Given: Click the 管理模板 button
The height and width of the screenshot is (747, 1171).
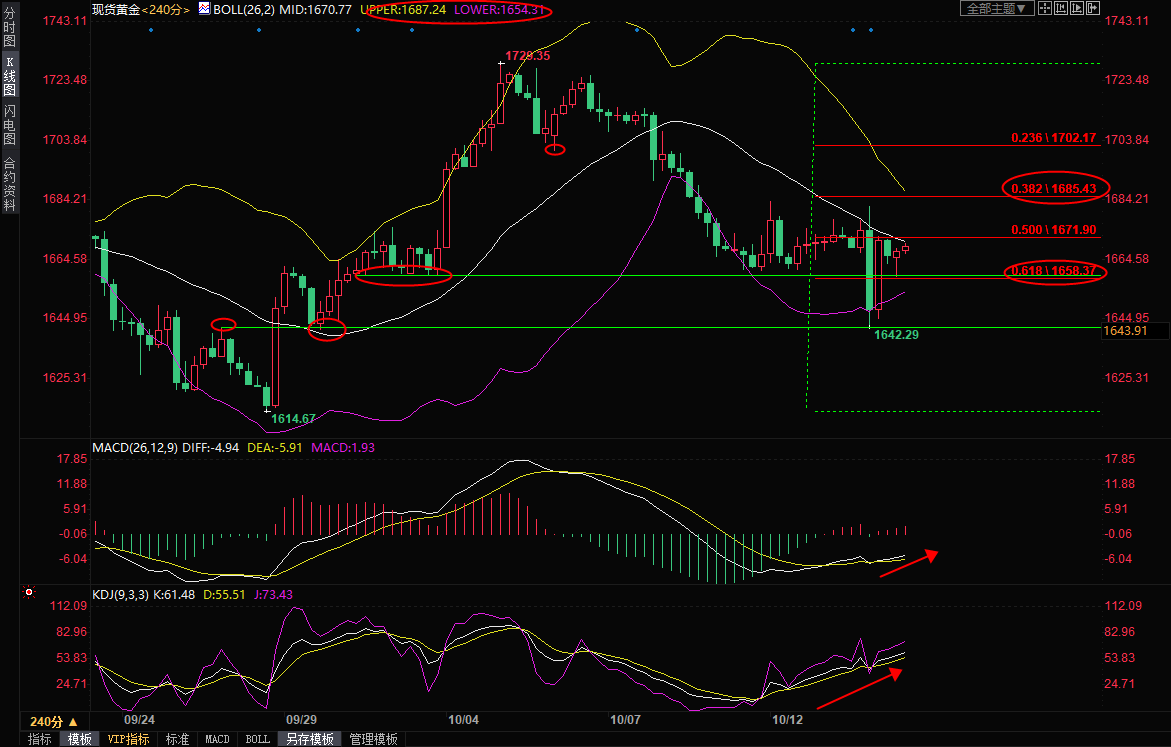Looking at the screenshot, I should coord(373,739).
